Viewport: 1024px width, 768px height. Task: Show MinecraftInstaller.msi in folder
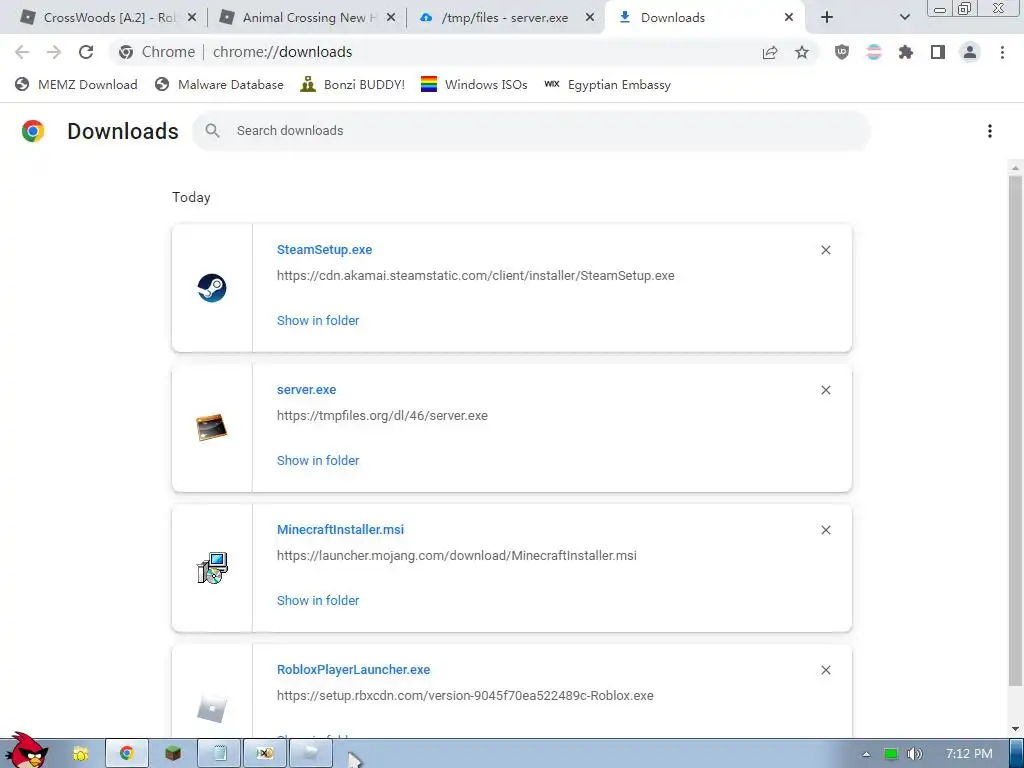[318, 600]
